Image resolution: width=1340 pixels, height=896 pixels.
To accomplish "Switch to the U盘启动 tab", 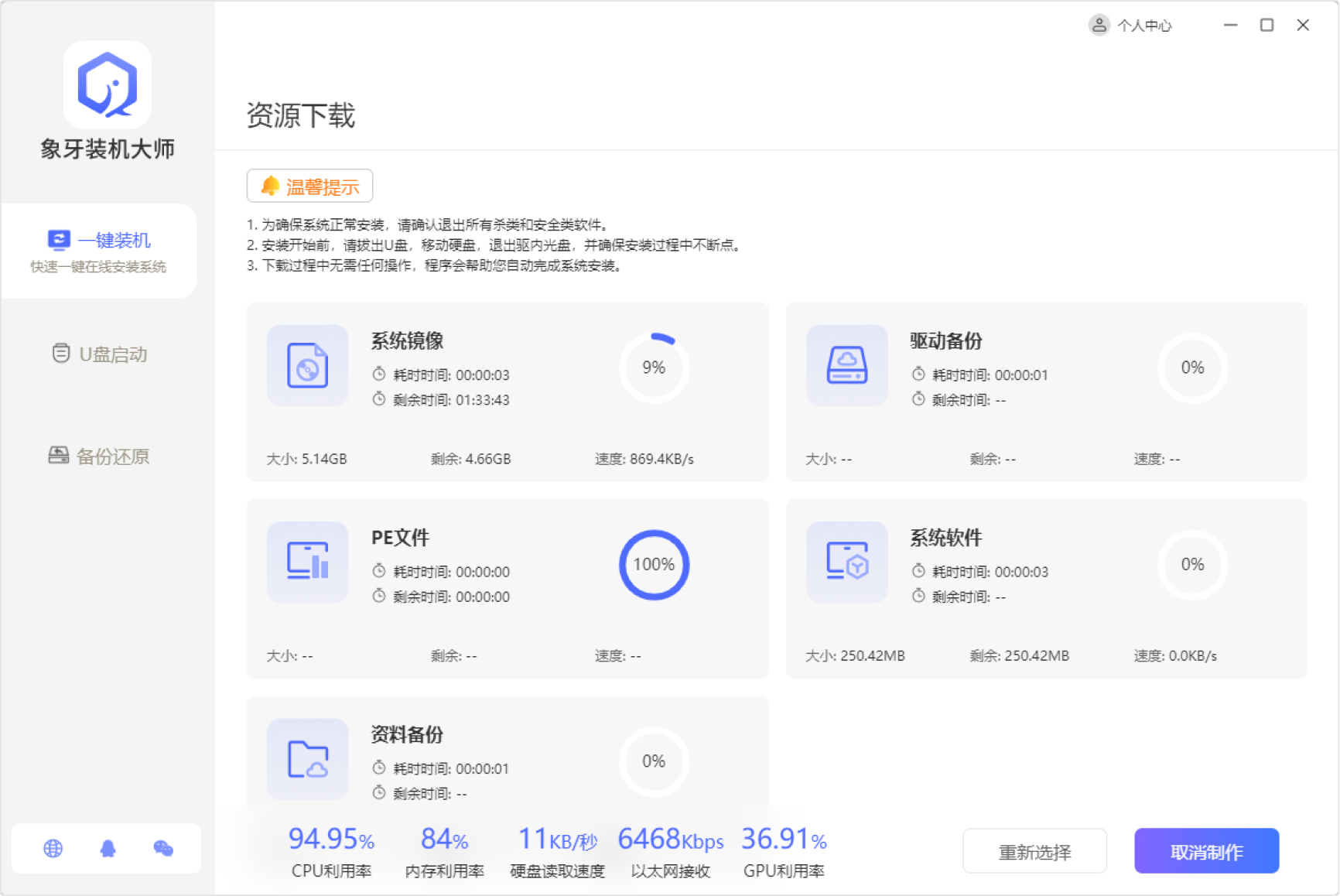I will [x=99, y=354].
